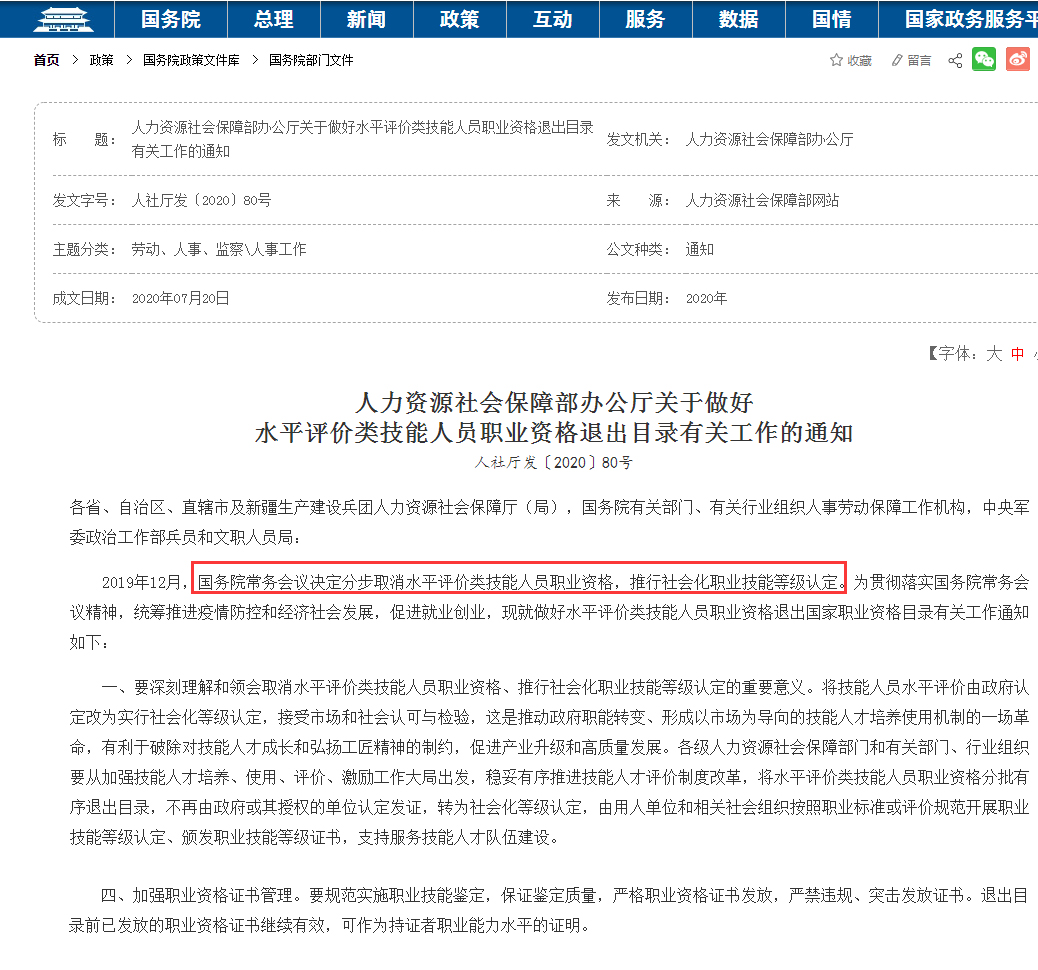Open the 总理 menu
1038x970 pixels.
pos(274,19)
